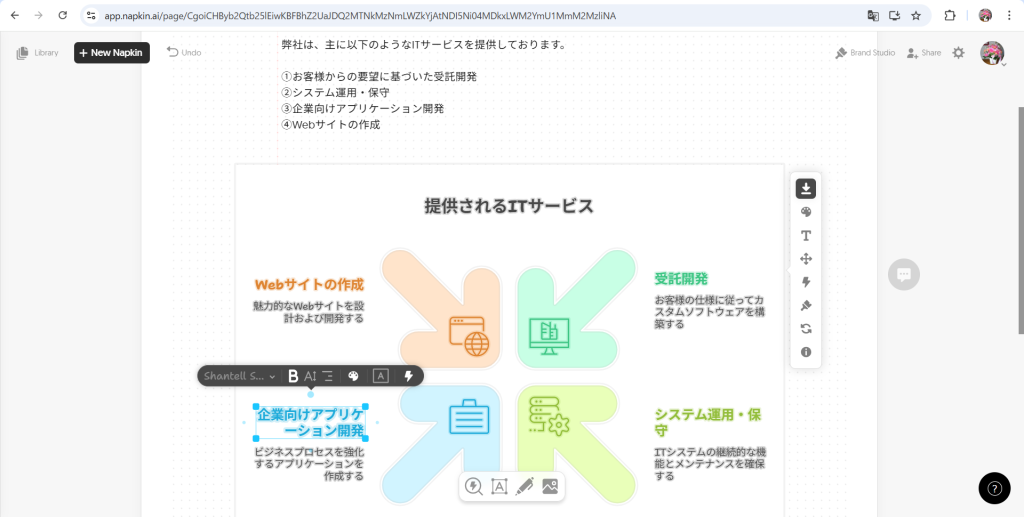This screenshot has height=517, width=1024.
Task: Open the Library panel
Action: pyautogui.click(x=38, y=53)
